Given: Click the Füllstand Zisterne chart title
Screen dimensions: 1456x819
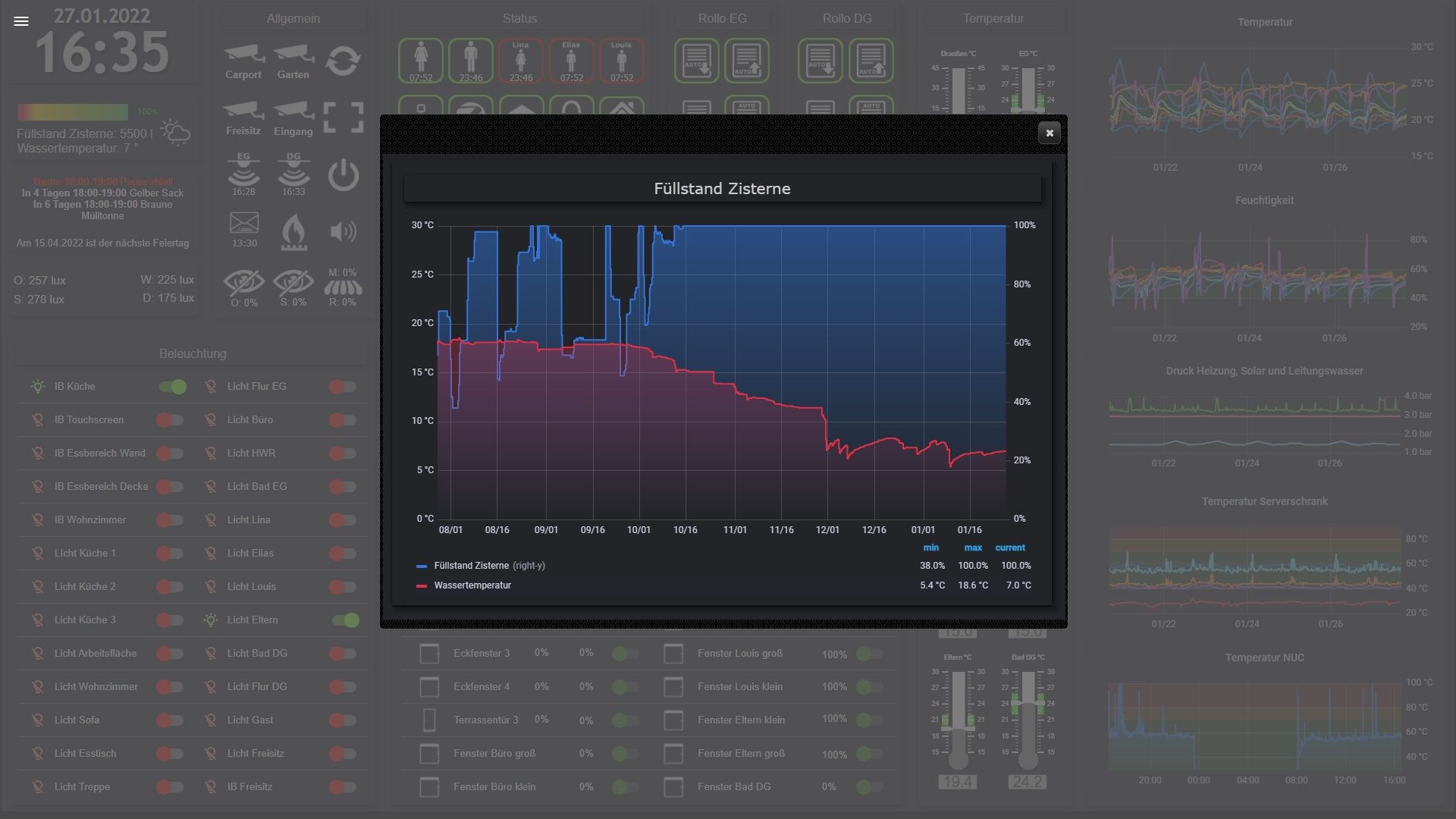Looking at the screenshot, I should (722, 189).
